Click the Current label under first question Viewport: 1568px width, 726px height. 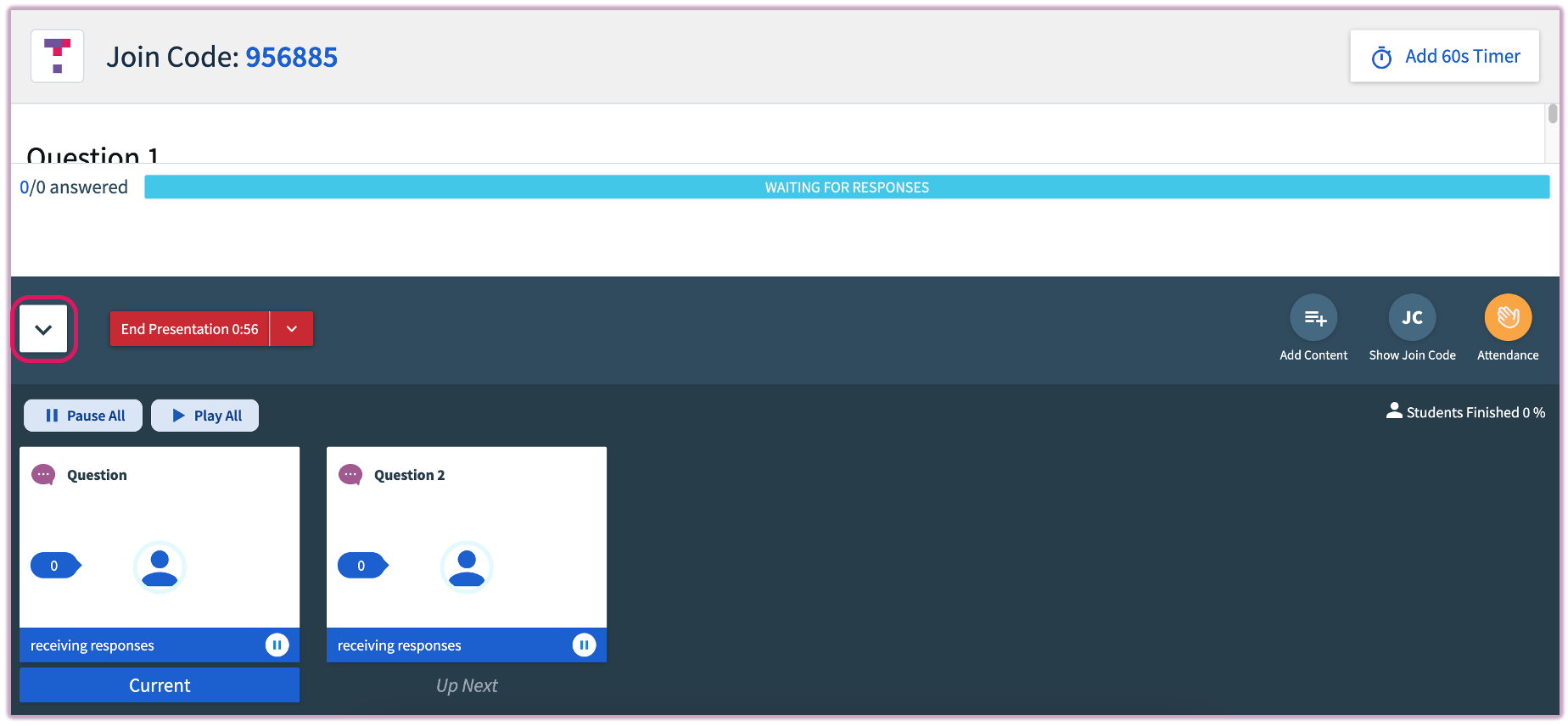(x=160, y=685)
